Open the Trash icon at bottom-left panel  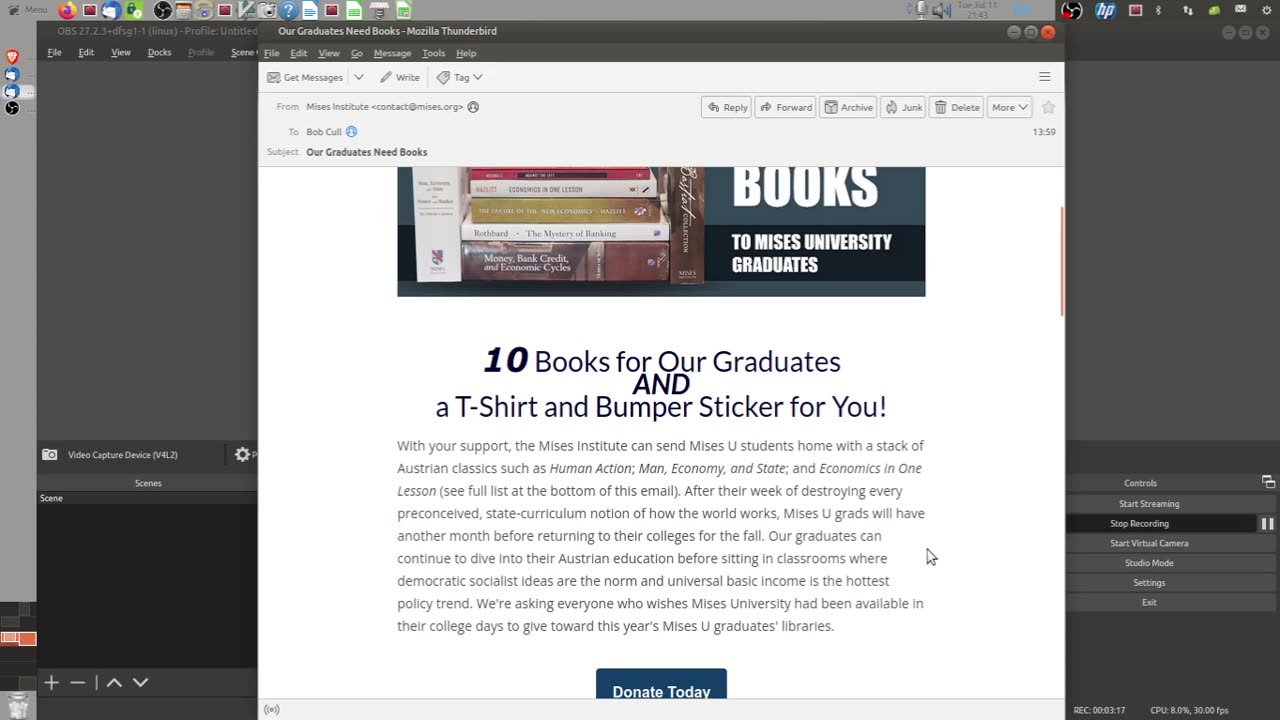pyautogui.click(x=17, y=706)
